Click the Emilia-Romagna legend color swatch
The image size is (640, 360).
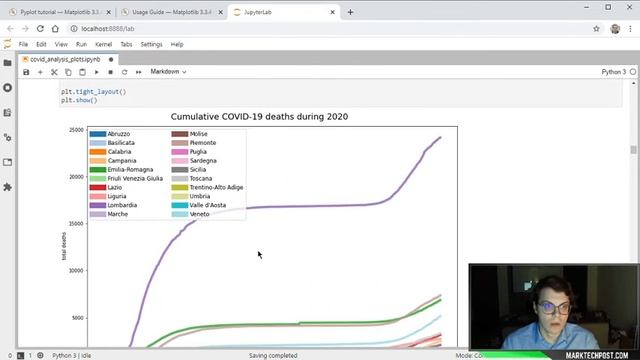pos(98,169)
